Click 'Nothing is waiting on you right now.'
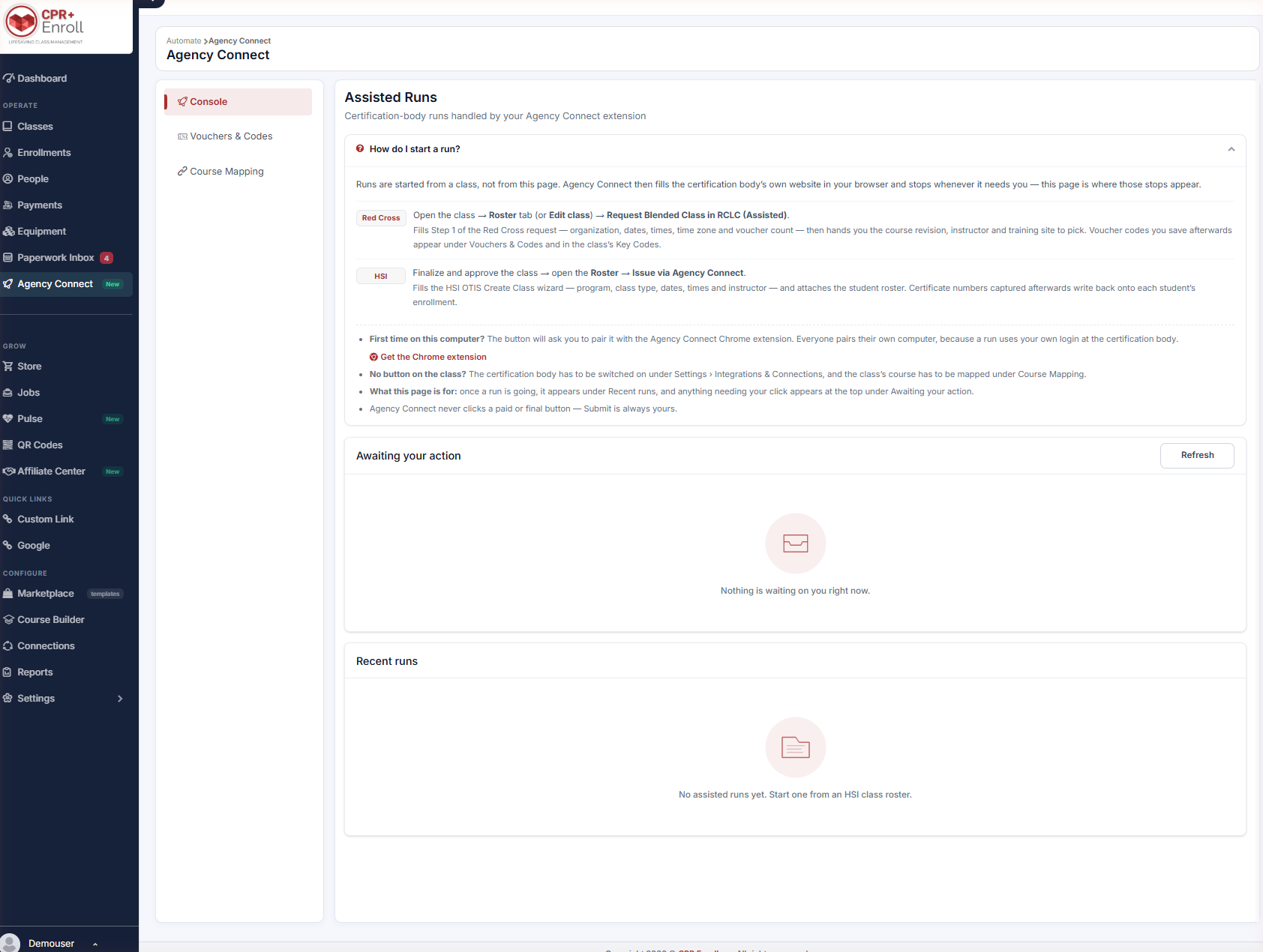Viewport: 1263px width, 952px height. 795,591
